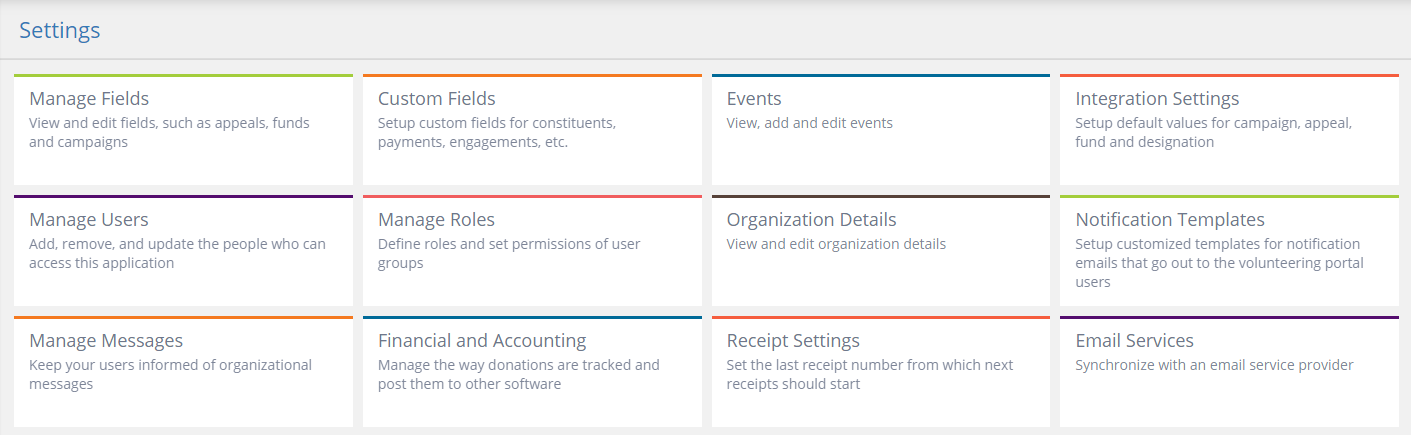The height and width of the screenshot is (435, 1411).
Task: Click description 'Setup custom fields for constituents'
Action: click(496, 123)
